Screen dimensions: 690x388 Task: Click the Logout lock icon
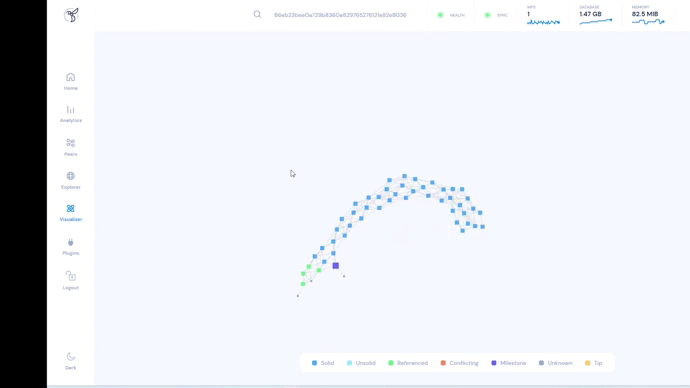70,276
